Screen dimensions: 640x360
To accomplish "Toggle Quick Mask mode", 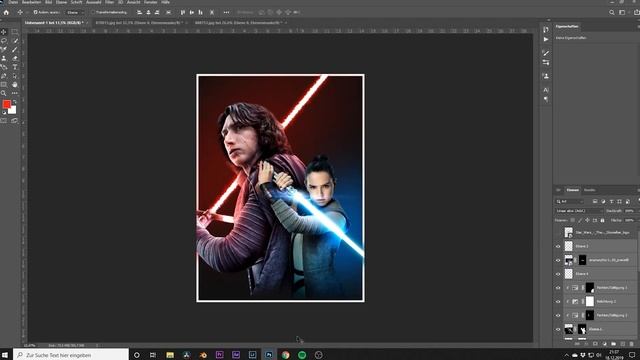I will [x=4, y=121].
